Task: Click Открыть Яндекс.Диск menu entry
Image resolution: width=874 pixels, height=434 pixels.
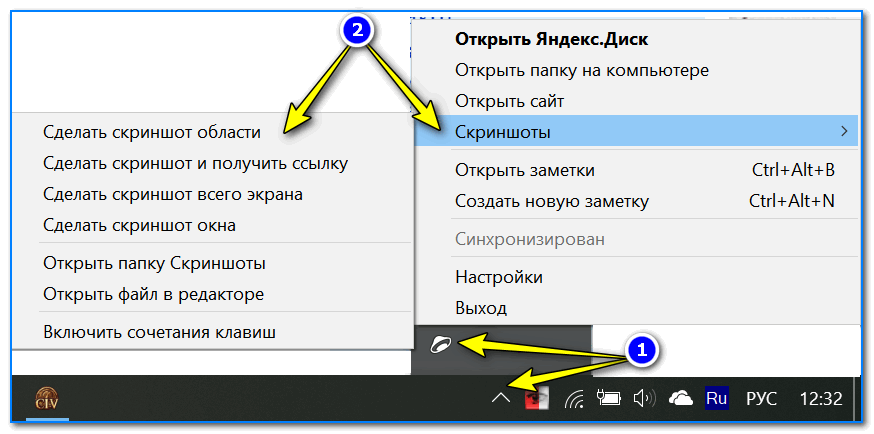Action: click(x=551, y=39)
